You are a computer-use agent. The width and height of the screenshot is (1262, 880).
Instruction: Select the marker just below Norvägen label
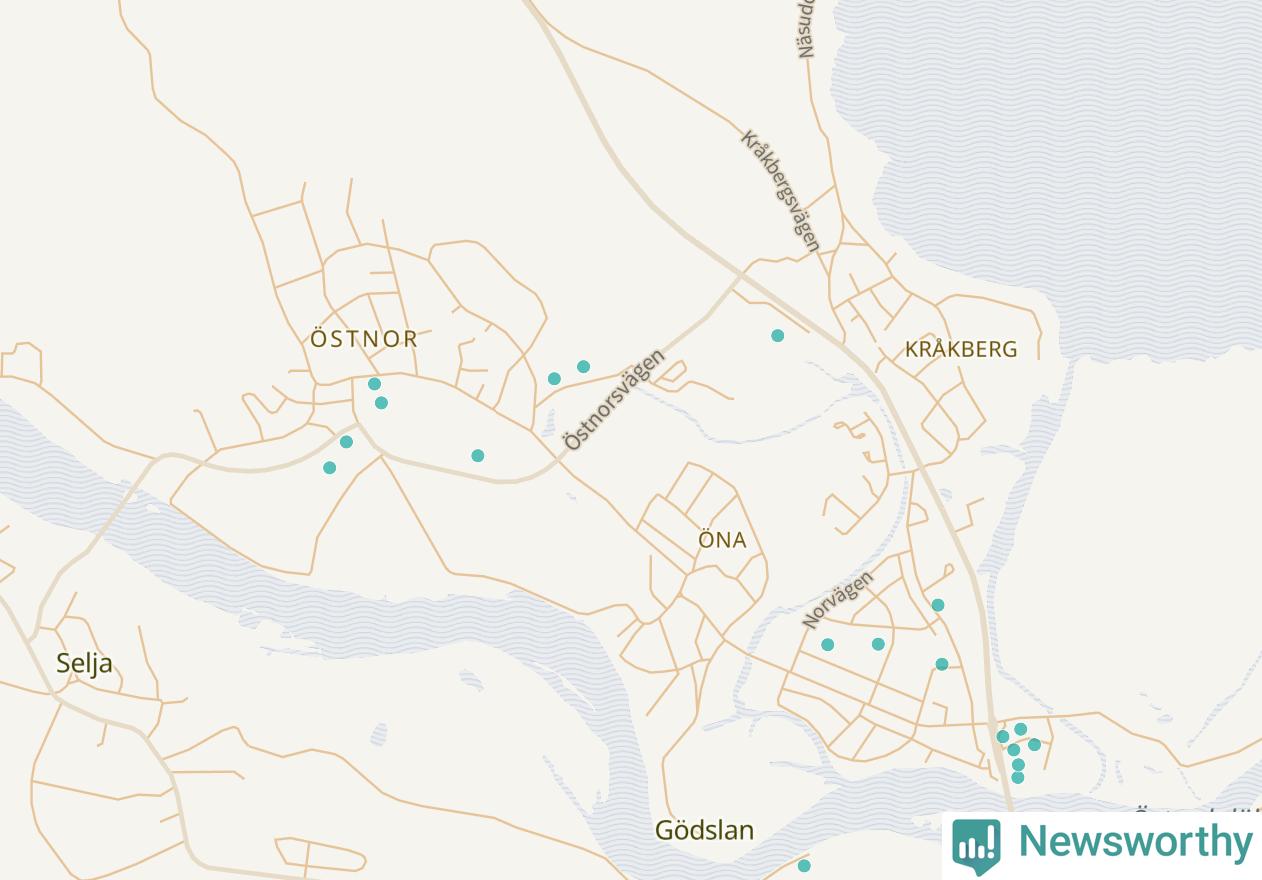point(828,645)
